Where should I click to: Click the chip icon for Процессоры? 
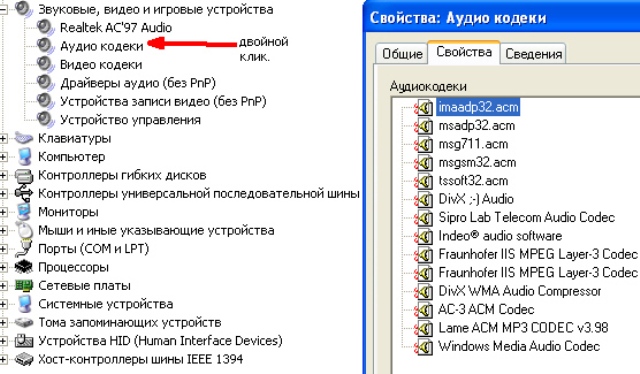click(x=24, y=267)
